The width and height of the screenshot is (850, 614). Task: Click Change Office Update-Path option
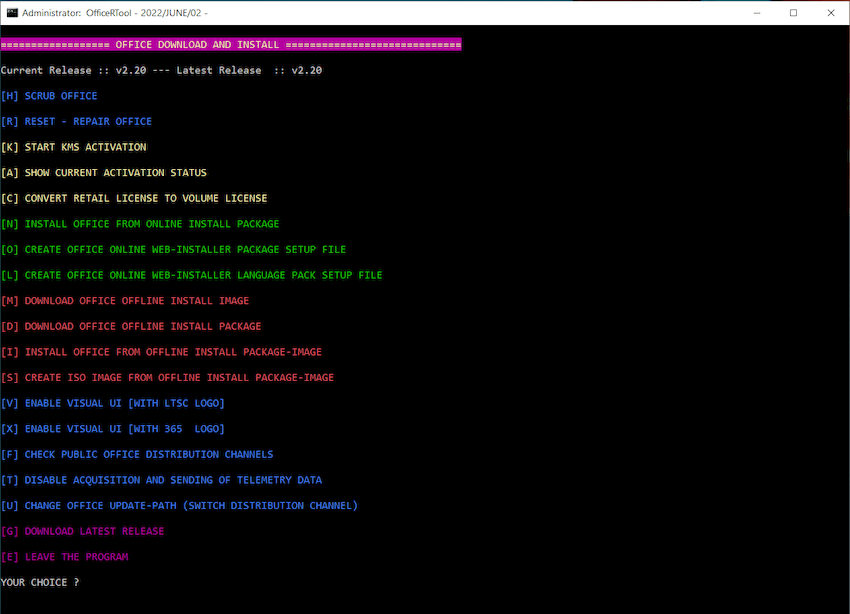179,506
